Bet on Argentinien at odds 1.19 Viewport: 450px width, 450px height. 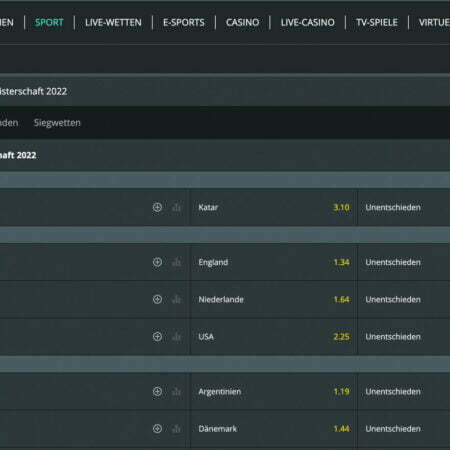click(274, 391)
